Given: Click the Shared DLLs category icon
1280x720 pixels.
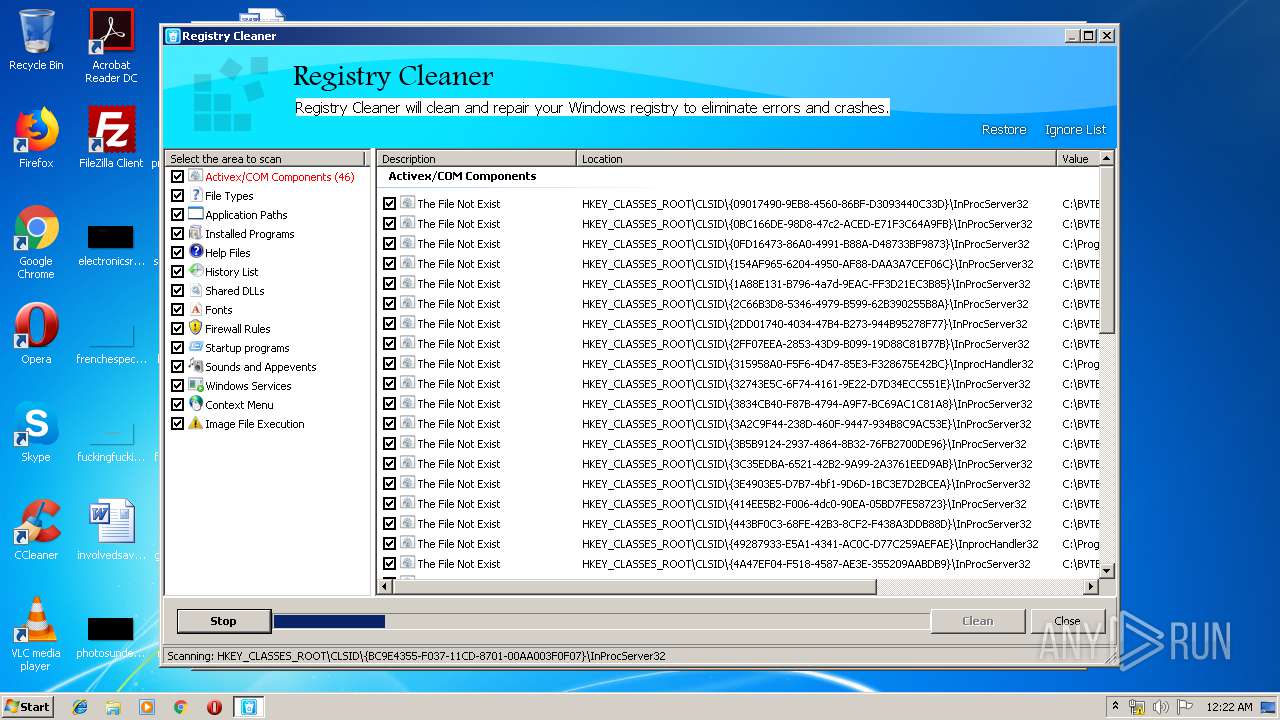Looking at the screenshot, I should (x=196, y=290).
